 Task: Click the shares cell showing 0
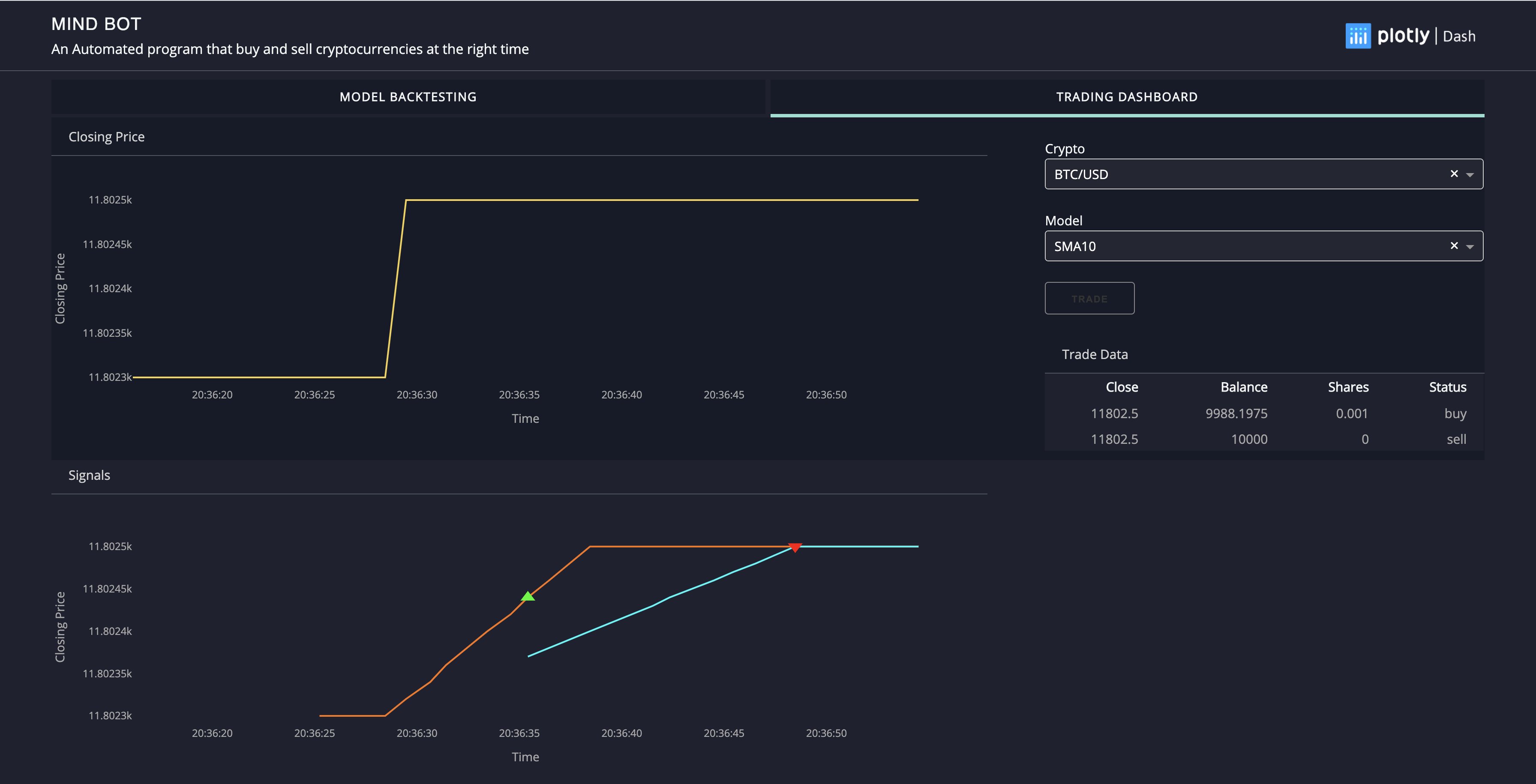coord(1365,440)
